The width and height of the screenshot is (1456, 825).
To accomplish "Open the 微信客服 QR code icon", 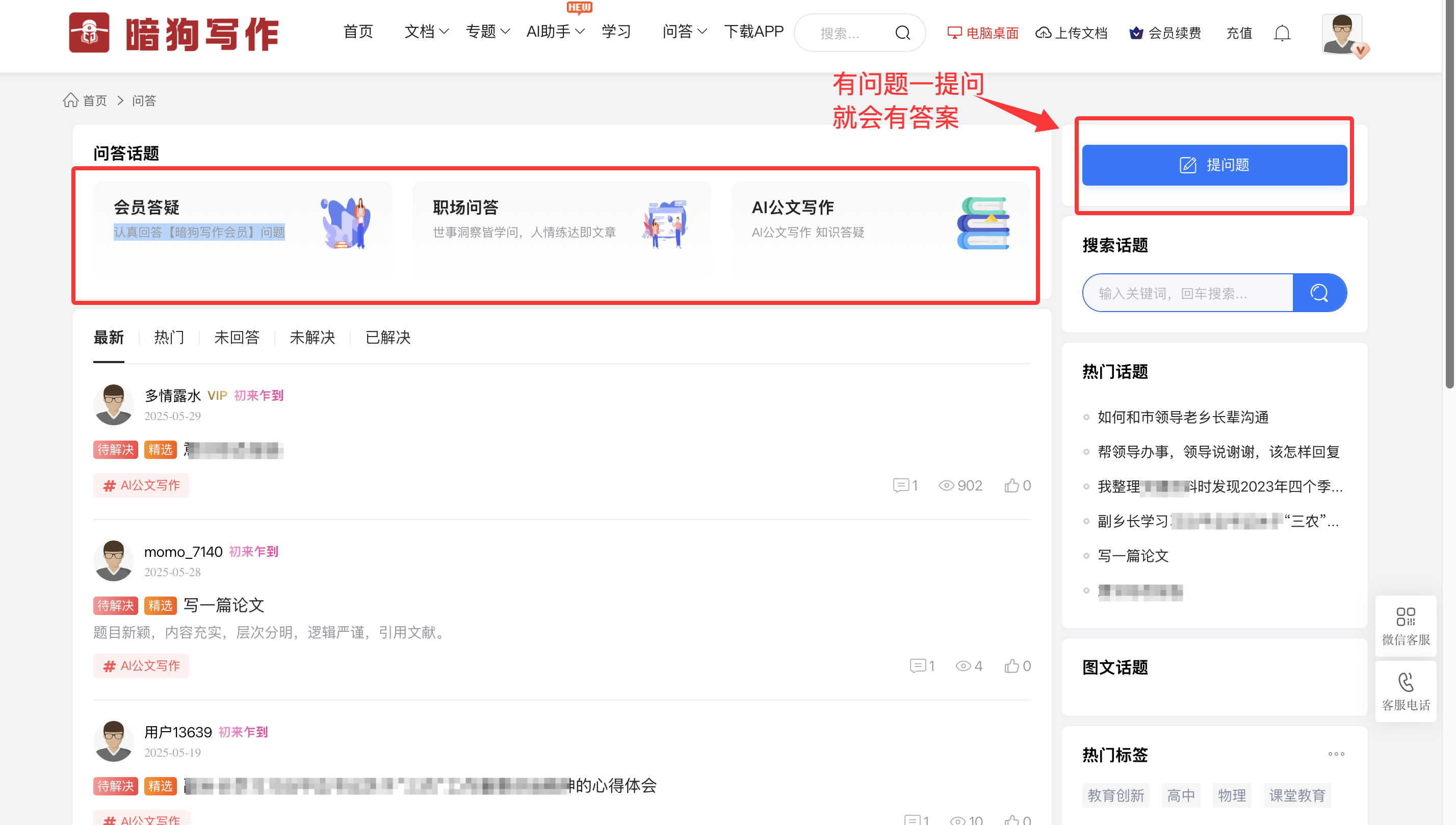I will (x=1406, y=616).
